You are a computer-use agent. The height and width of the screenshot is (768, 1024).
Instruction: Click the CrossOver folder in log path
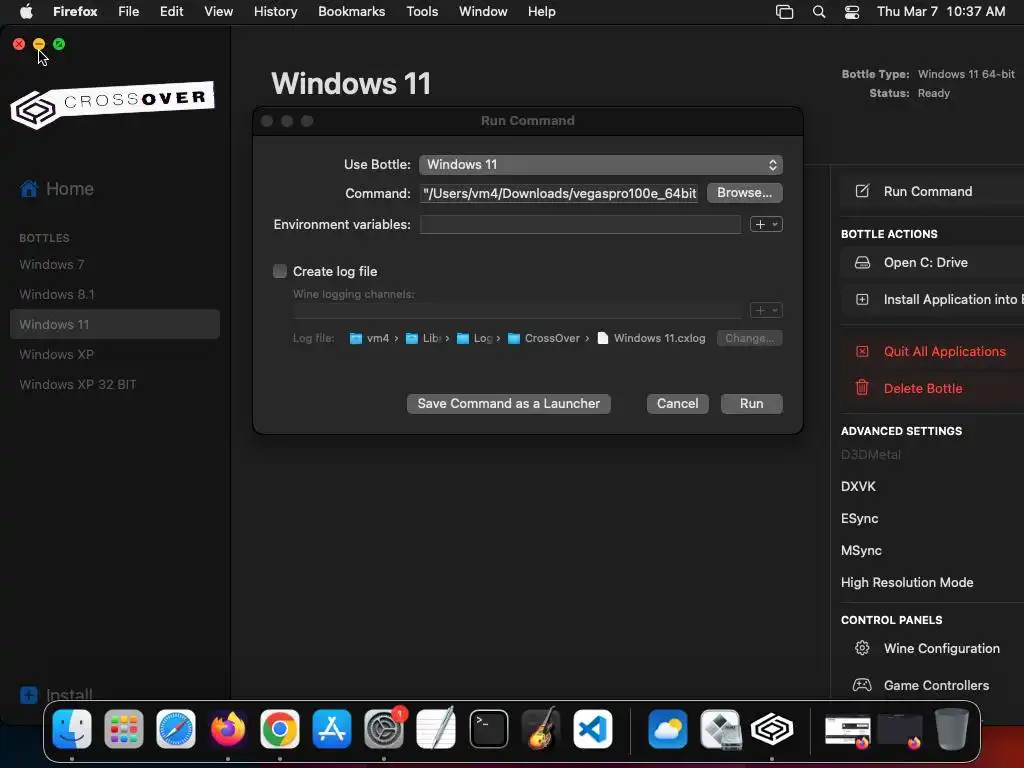click(543, 338)
